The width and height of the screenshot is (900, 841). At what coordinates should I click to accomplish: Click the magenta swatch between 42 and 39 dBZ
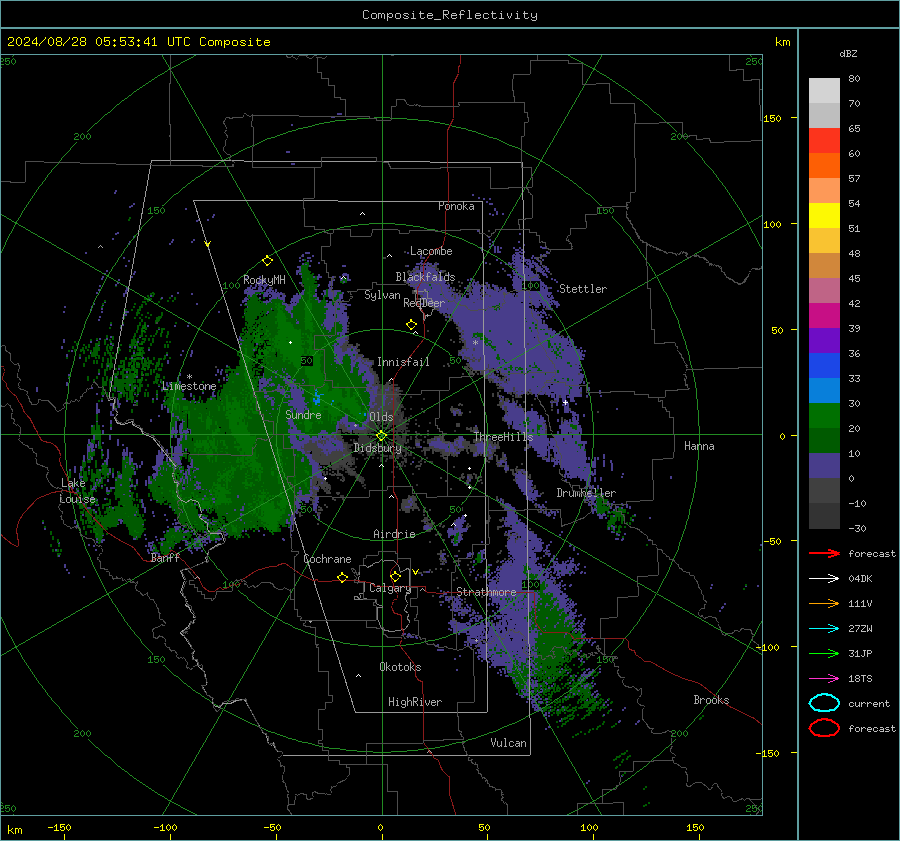[824, 316]
